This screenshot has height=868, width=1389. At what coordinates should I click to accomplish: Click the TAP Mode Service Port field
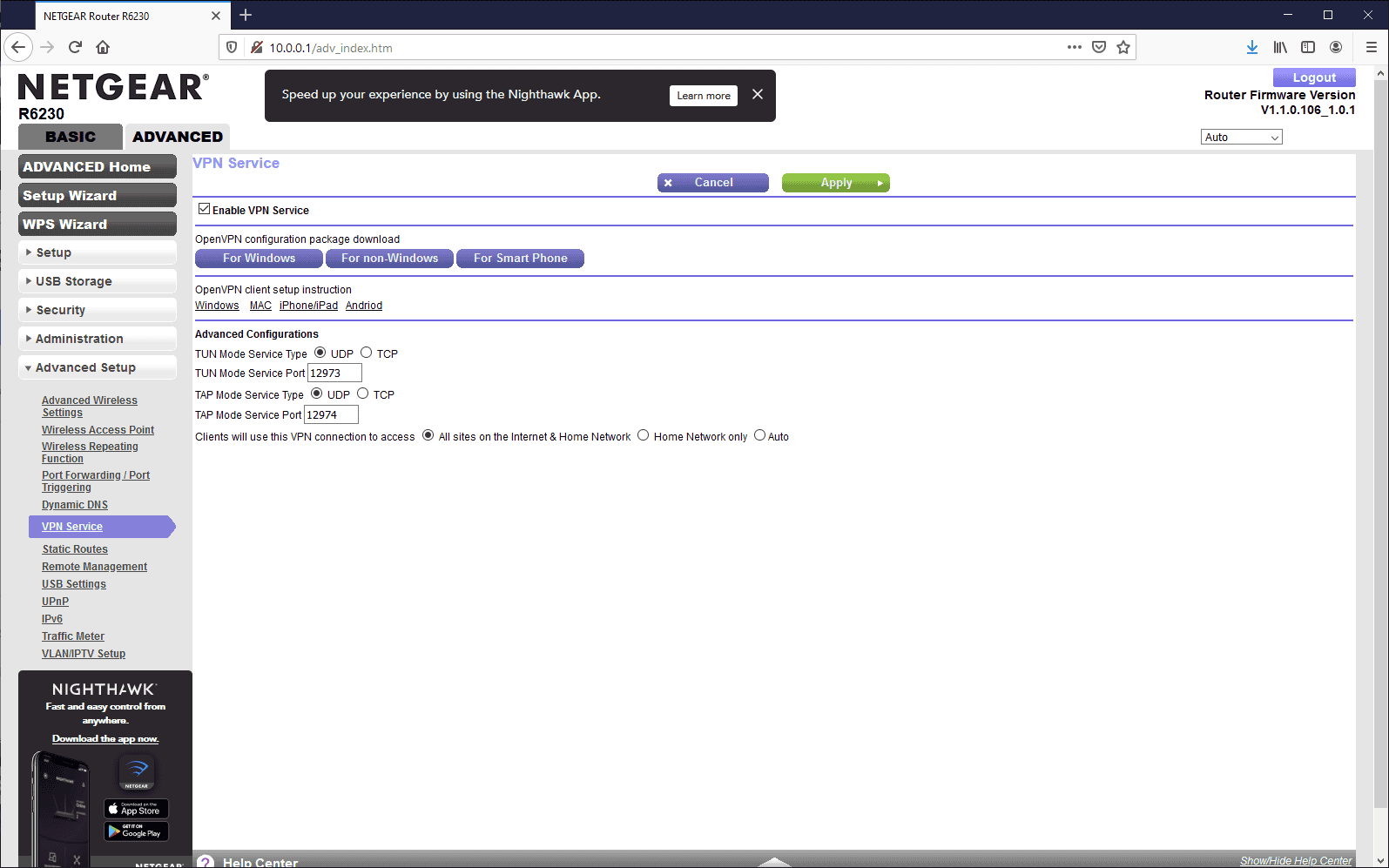click(x=331, y=415)
